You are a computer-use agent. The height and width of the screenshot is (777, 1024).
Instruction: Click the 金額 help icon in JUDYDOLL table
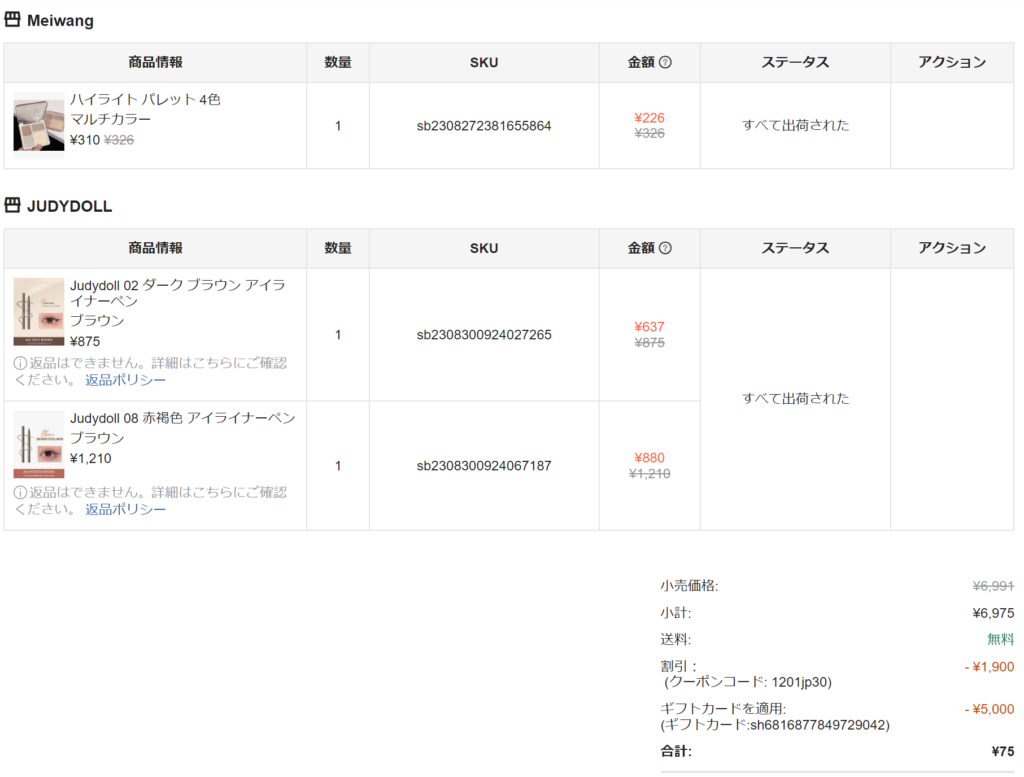click(x=665, y=248)
